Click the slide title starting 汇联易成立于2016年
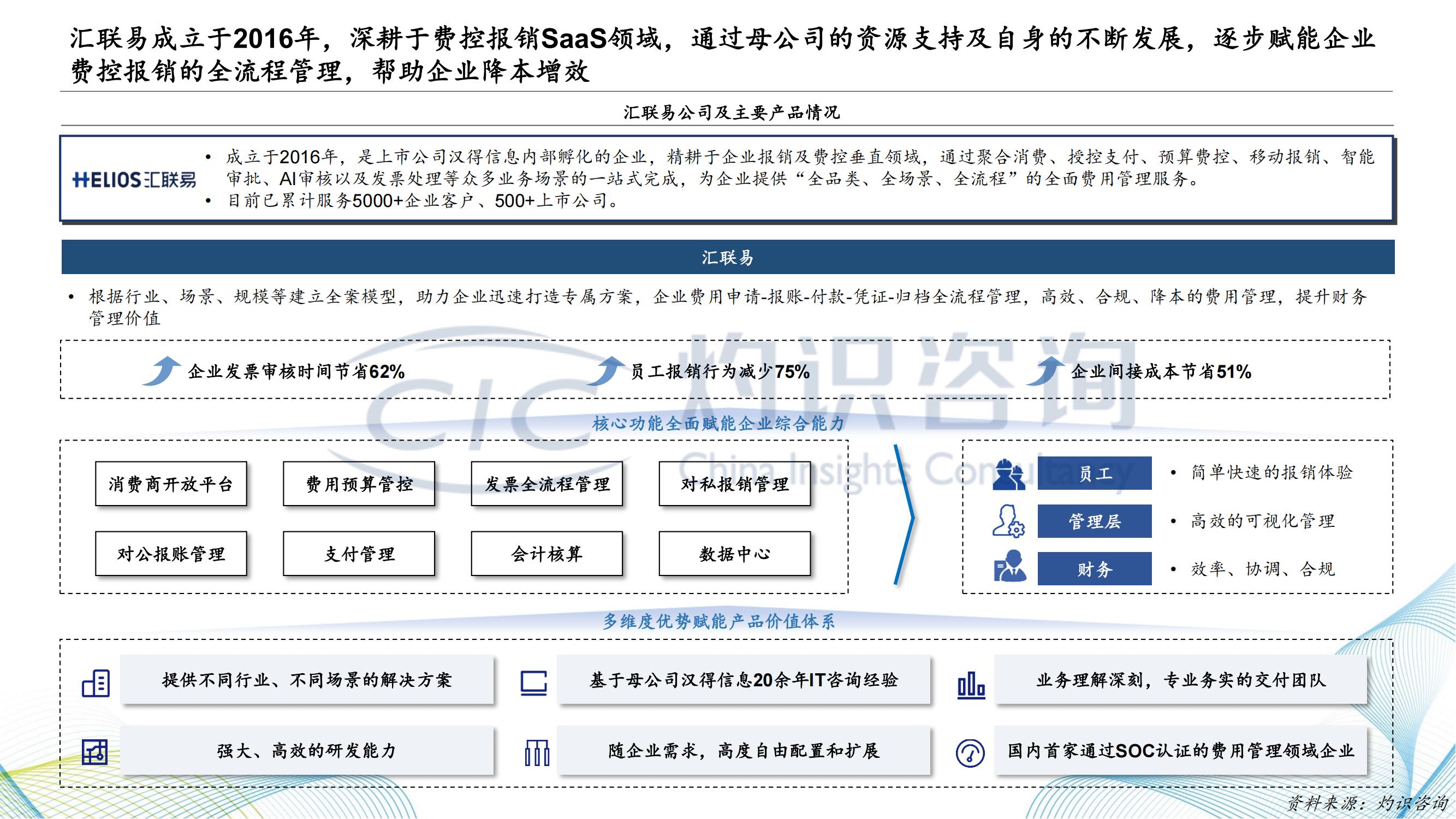The height and width of the screenshot is (819, 1456). 722,55
